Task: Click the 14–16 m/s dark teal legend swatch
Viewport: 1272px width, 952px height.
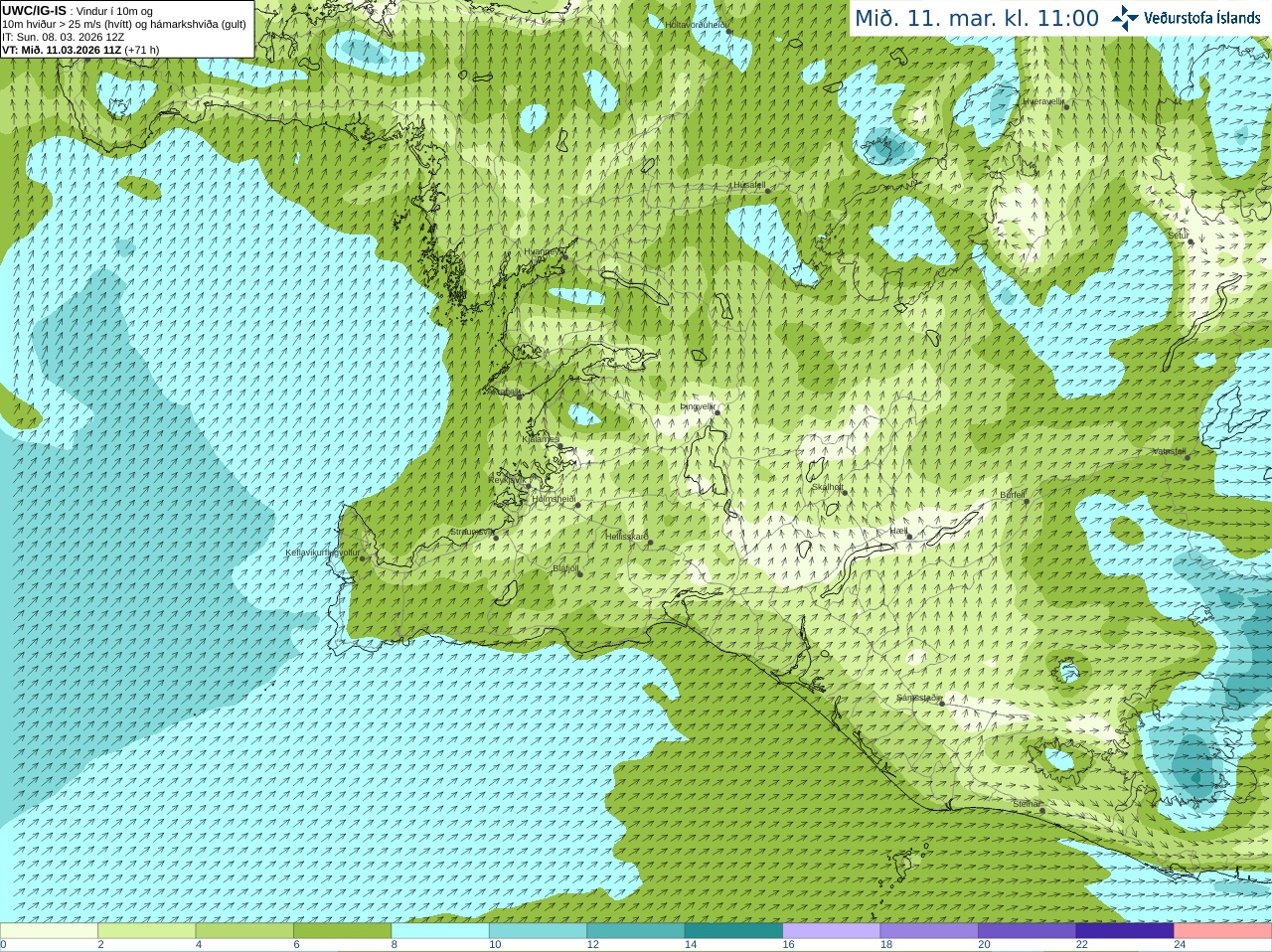Action: click(x=733, y=931)
